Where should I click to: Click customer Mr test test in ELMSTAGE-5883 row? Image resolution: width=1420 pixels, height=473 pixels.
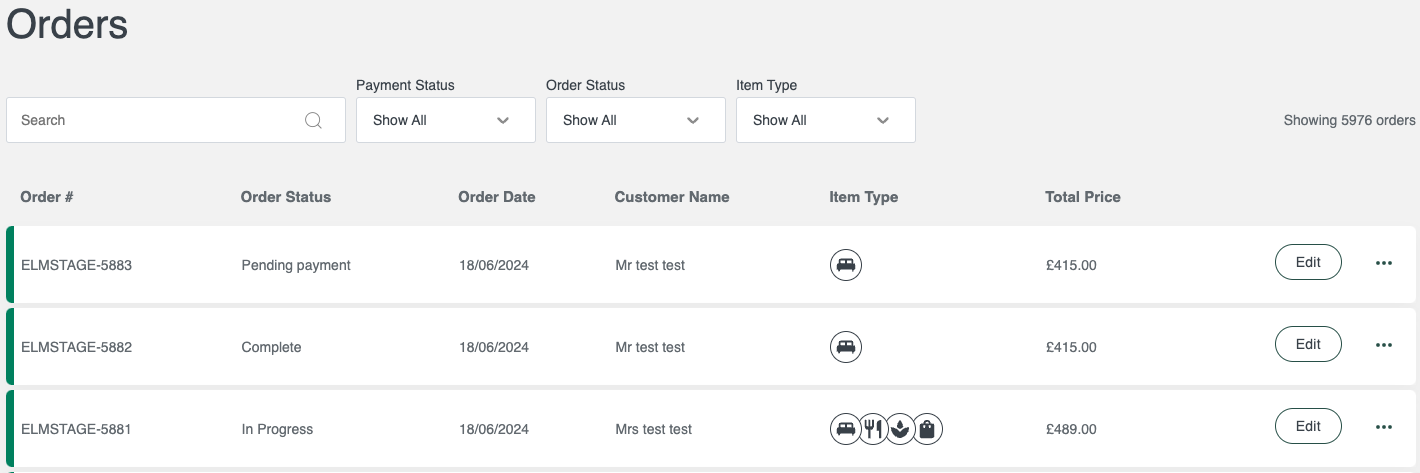(650, 266)
